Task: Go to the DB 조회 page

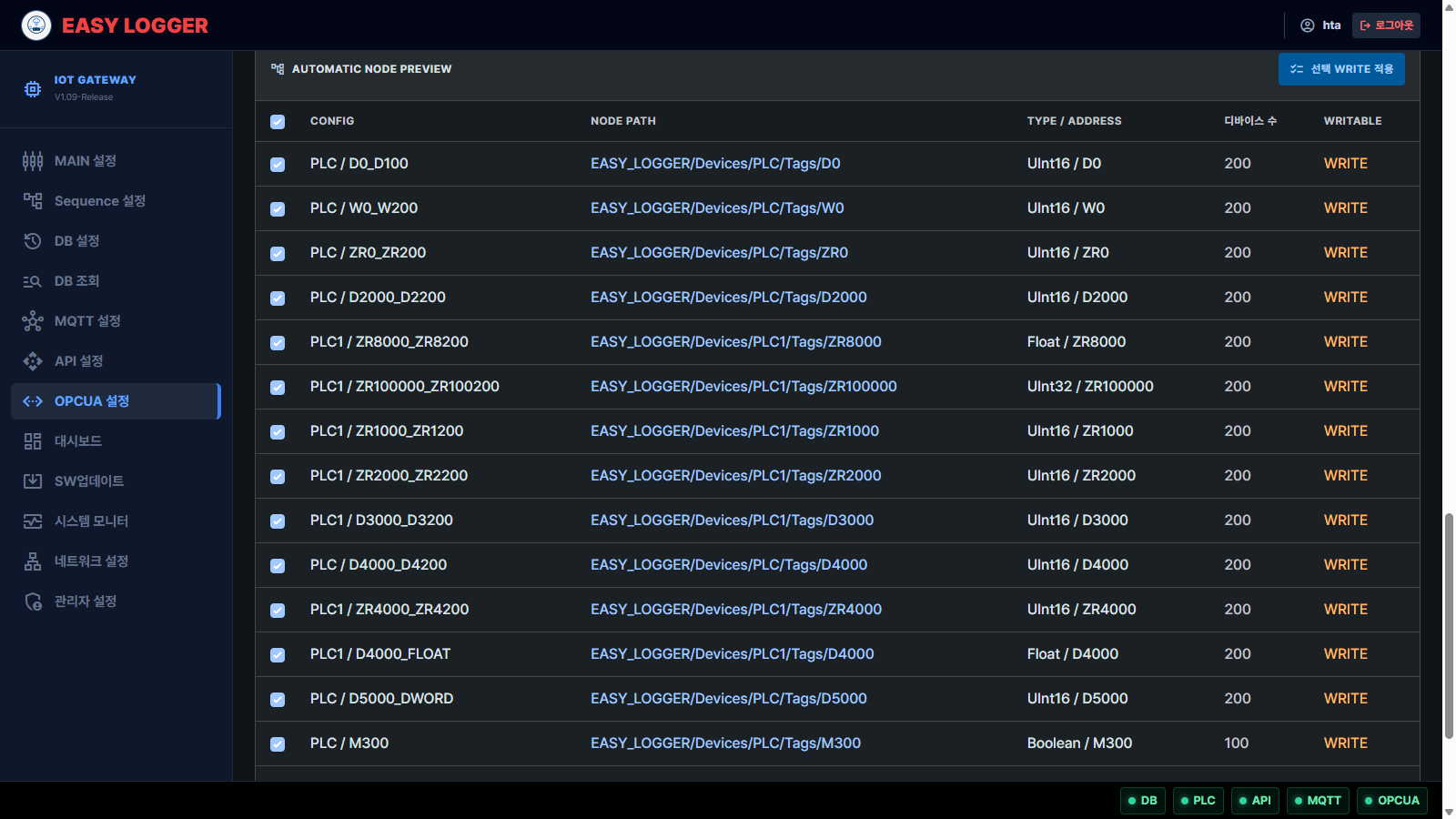Action: coord(116,281)
